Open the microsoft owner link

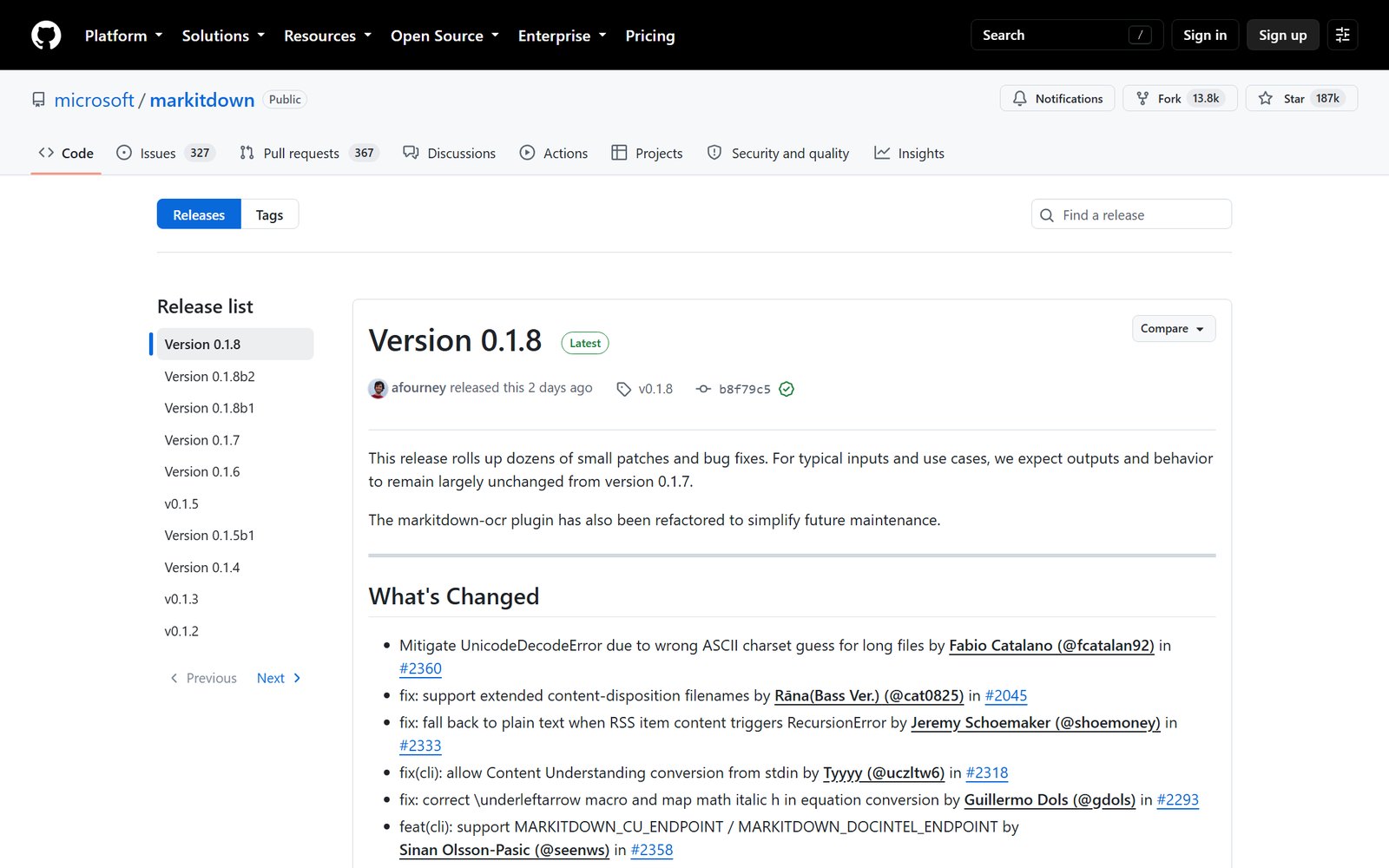click(x=95, y=100)
